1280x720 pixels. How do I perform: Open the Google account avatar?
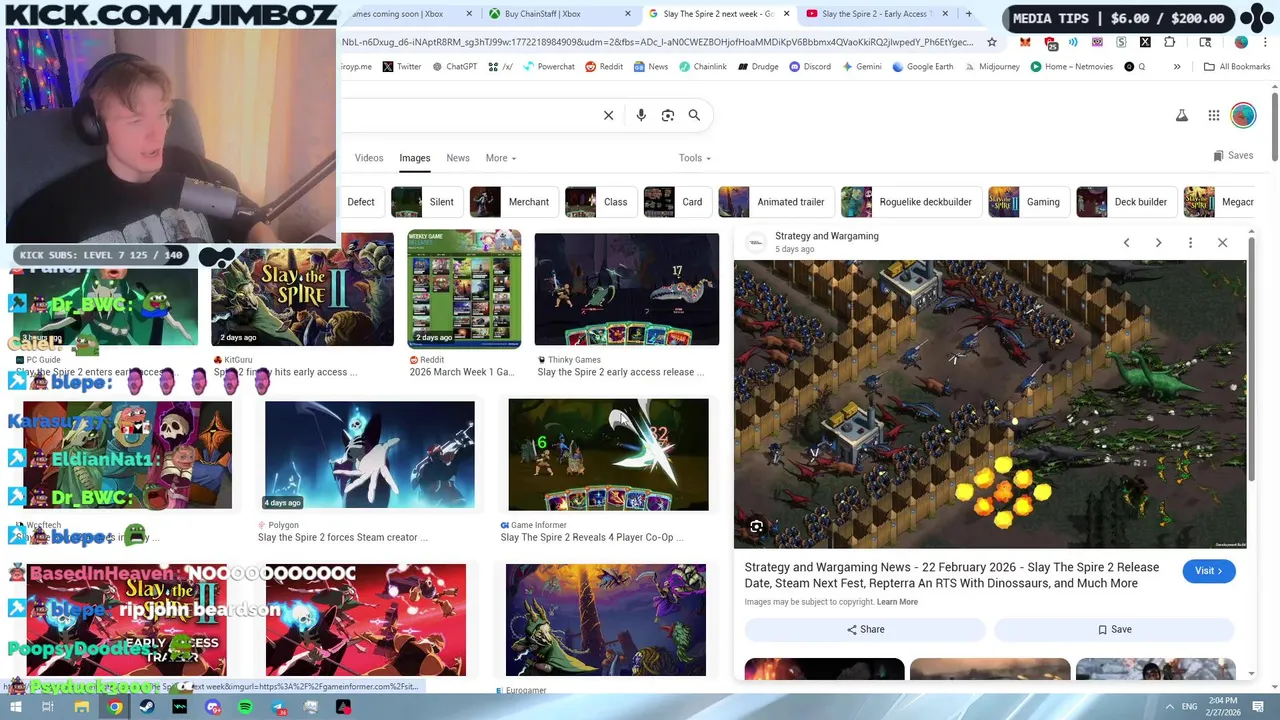[1243, 115]
